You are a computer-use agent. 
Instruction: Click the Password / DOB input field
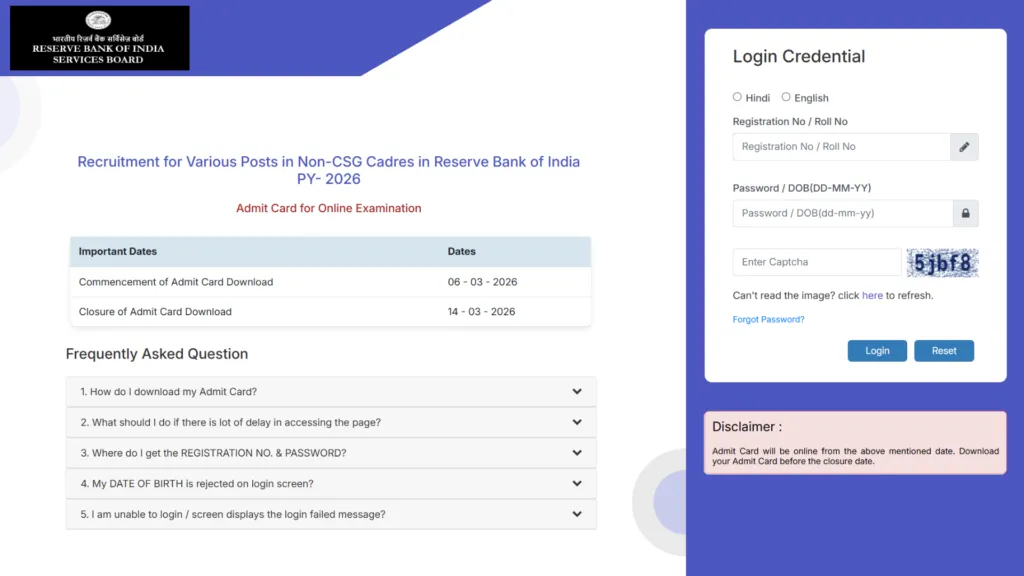[840, 213]
